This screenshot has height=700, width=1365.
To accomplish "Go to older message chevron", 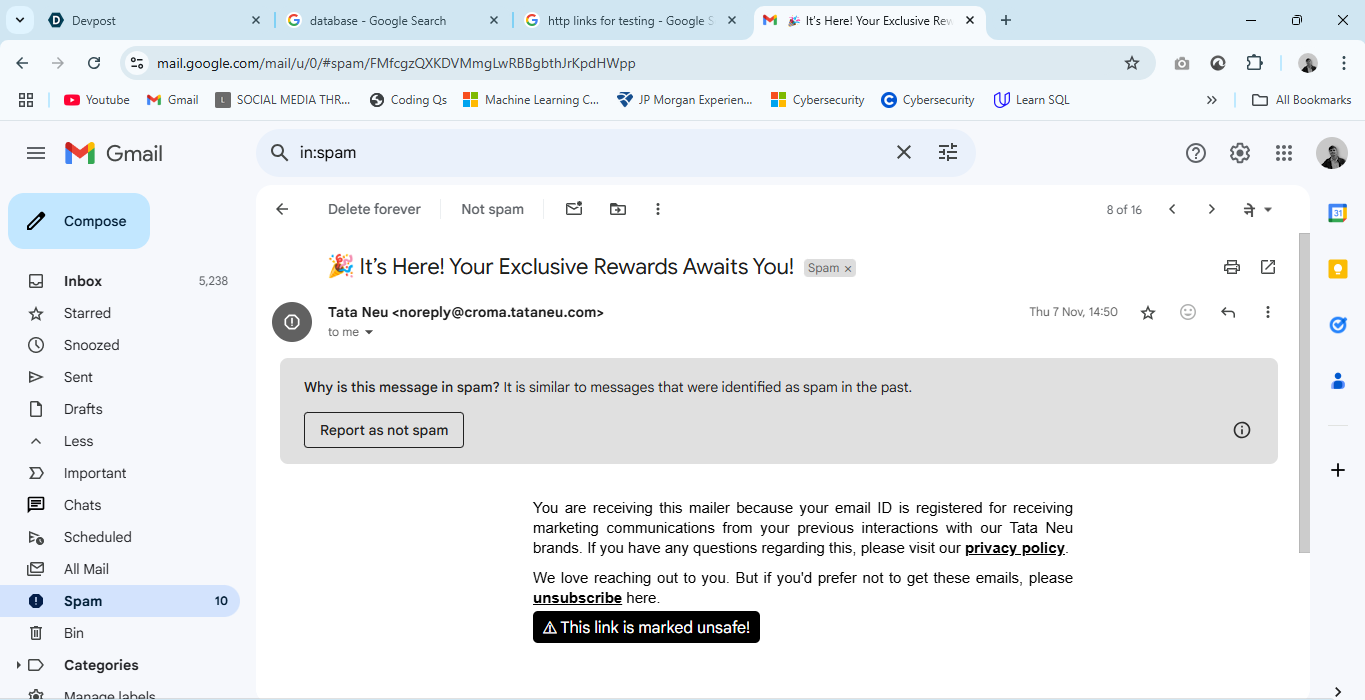I will pyautogui.click(x=1211, y=209).
